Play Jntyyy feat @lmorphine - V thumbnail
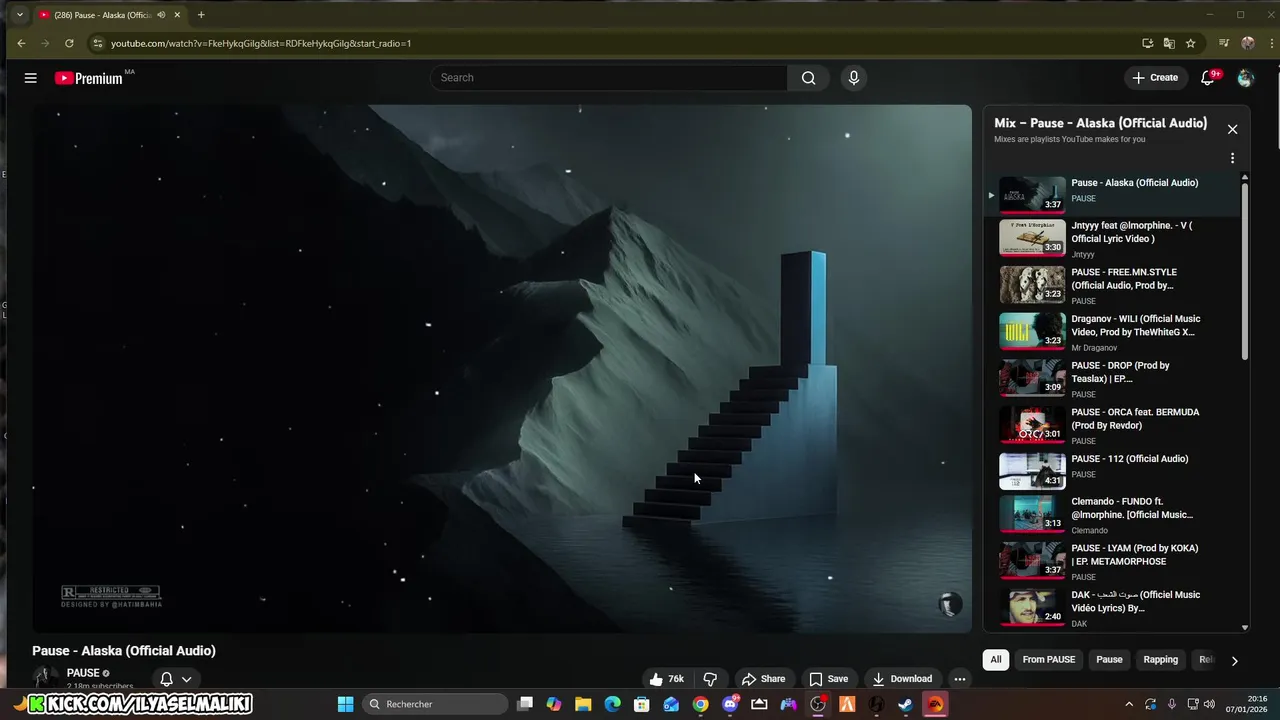This screenshot has width=1280, height=720. click(1032, 238)
